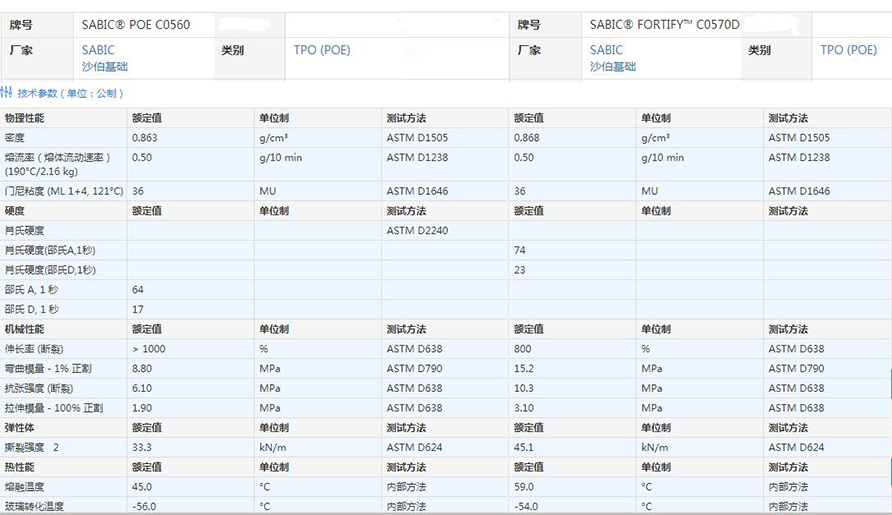892x515 pixels.
Task: Select the SABIC® FORTIFY™ C0570D grade name
Action: click(x=664, y=24)
